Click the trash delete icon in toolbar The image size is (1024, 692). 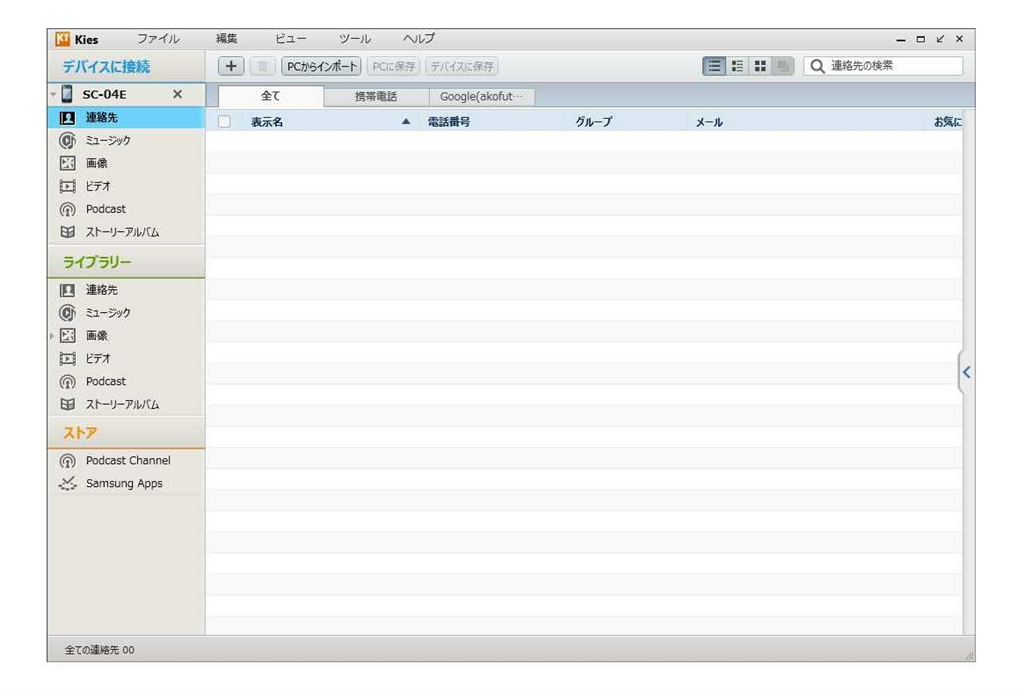263,66
